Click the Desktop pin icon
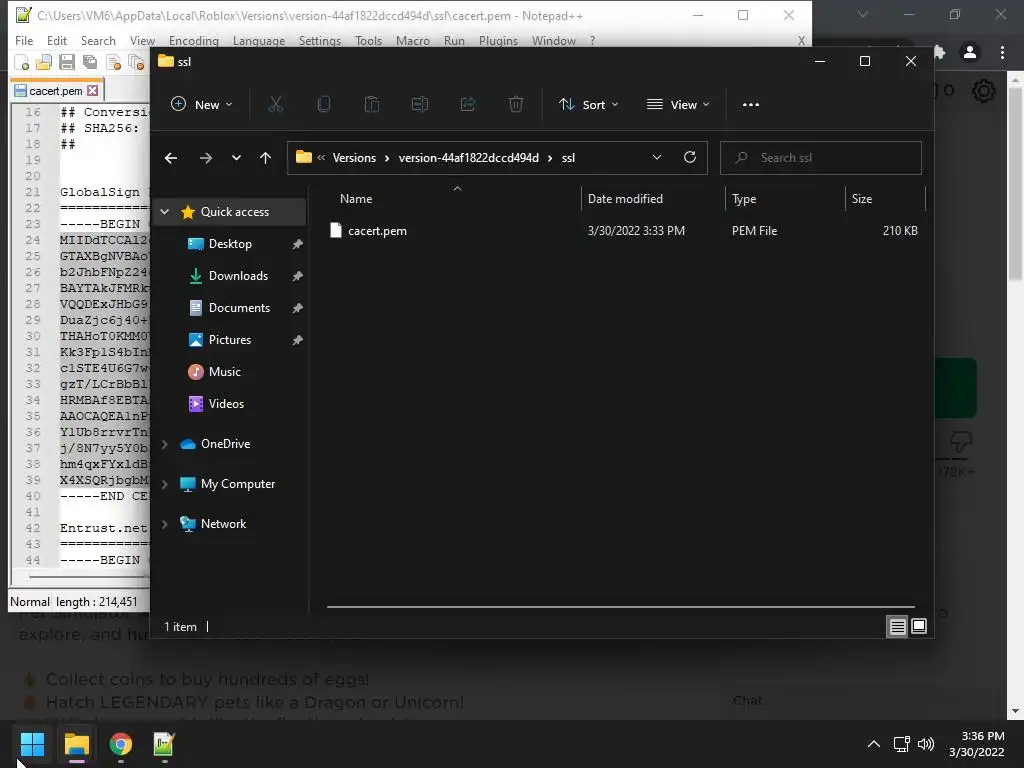The height and width of the screenshot is (768, 1024). point(297,244)
